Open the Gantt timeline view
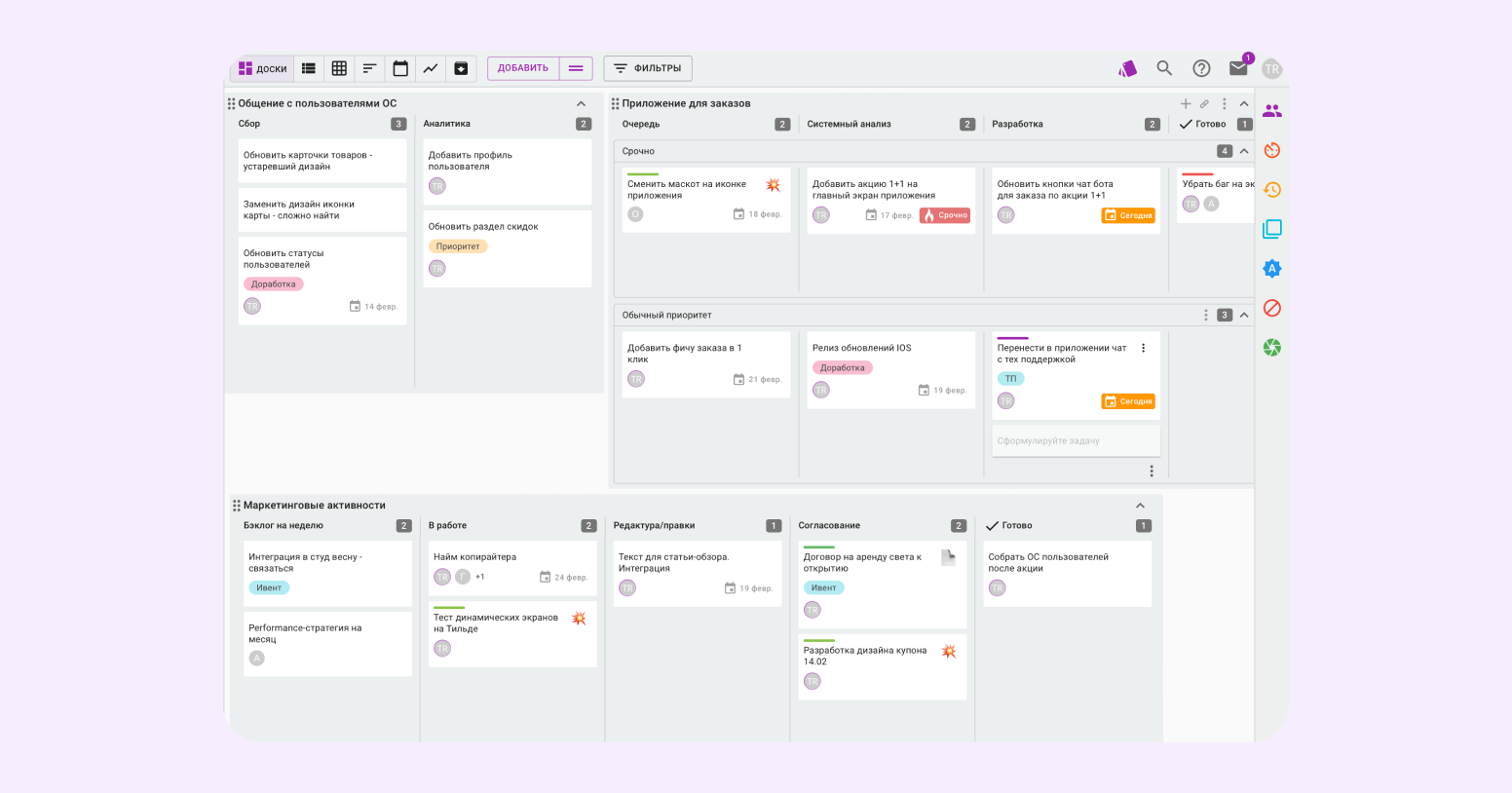This screenshot has width=1512, height=793. [x=369, y=68]
